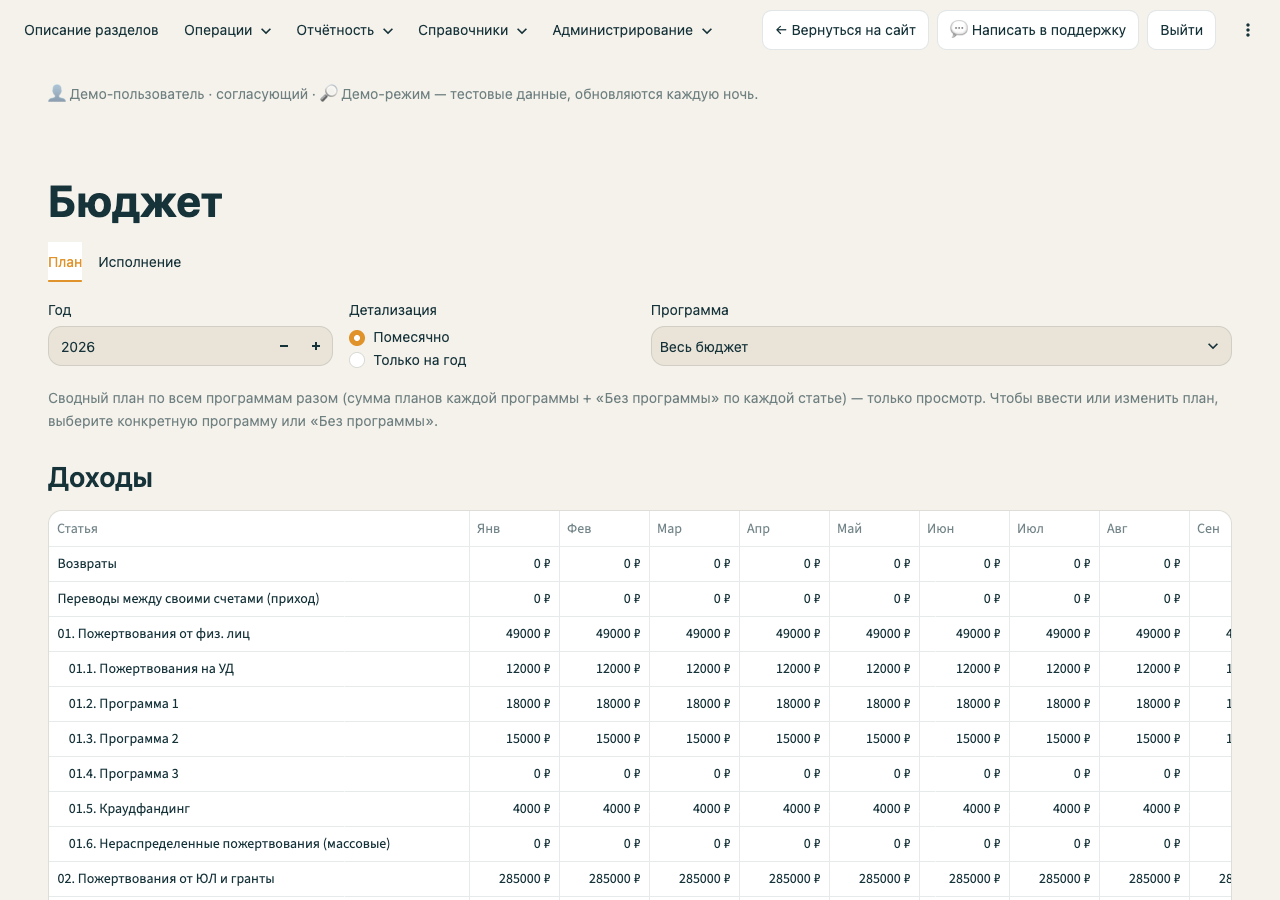Click the chevron next to Операции
Screen dimensions: 1280x900
(x=266, y=31)
